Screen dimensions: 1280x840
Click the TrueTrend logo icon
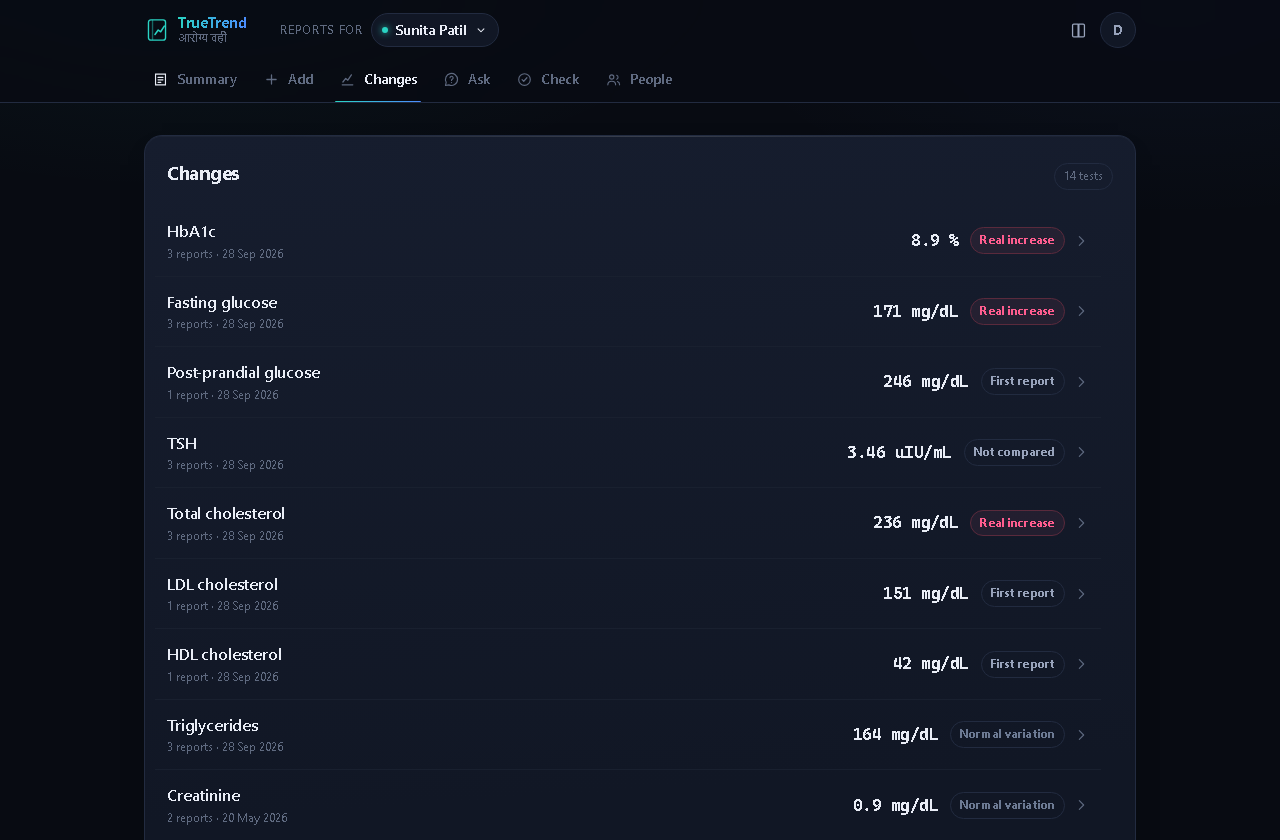pos(157,30)
